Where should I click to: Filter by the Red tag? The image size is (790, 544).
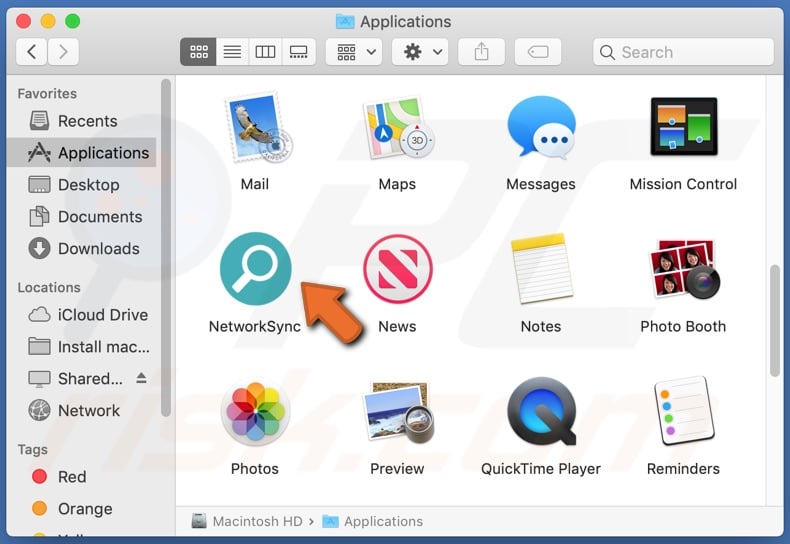click(83, 477)
